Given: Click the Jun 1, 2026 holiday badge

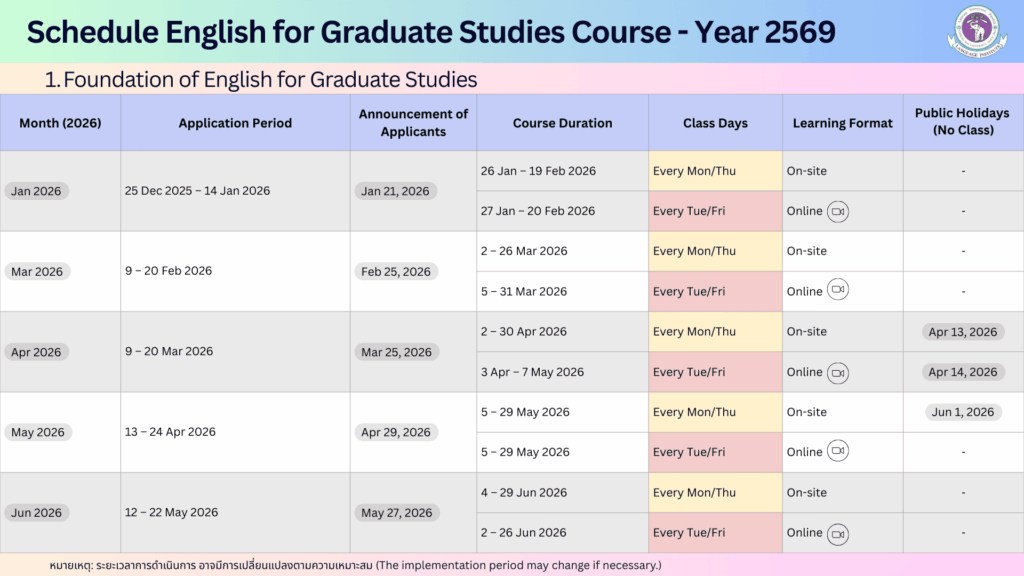Looking at the screenshot, I should coord(962,412).
